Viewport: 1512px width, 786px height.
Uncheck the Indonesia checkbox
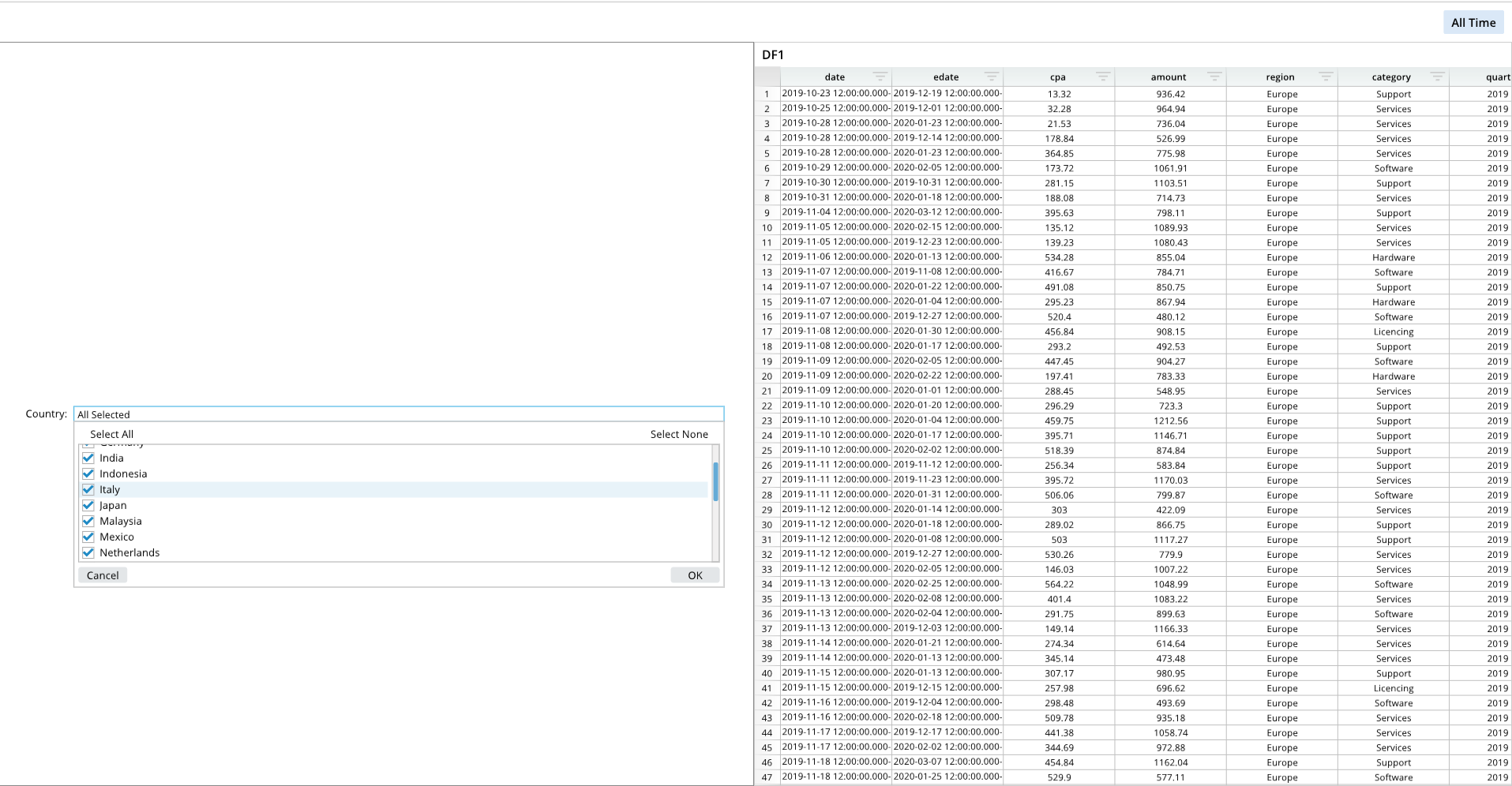click(88, 473)
